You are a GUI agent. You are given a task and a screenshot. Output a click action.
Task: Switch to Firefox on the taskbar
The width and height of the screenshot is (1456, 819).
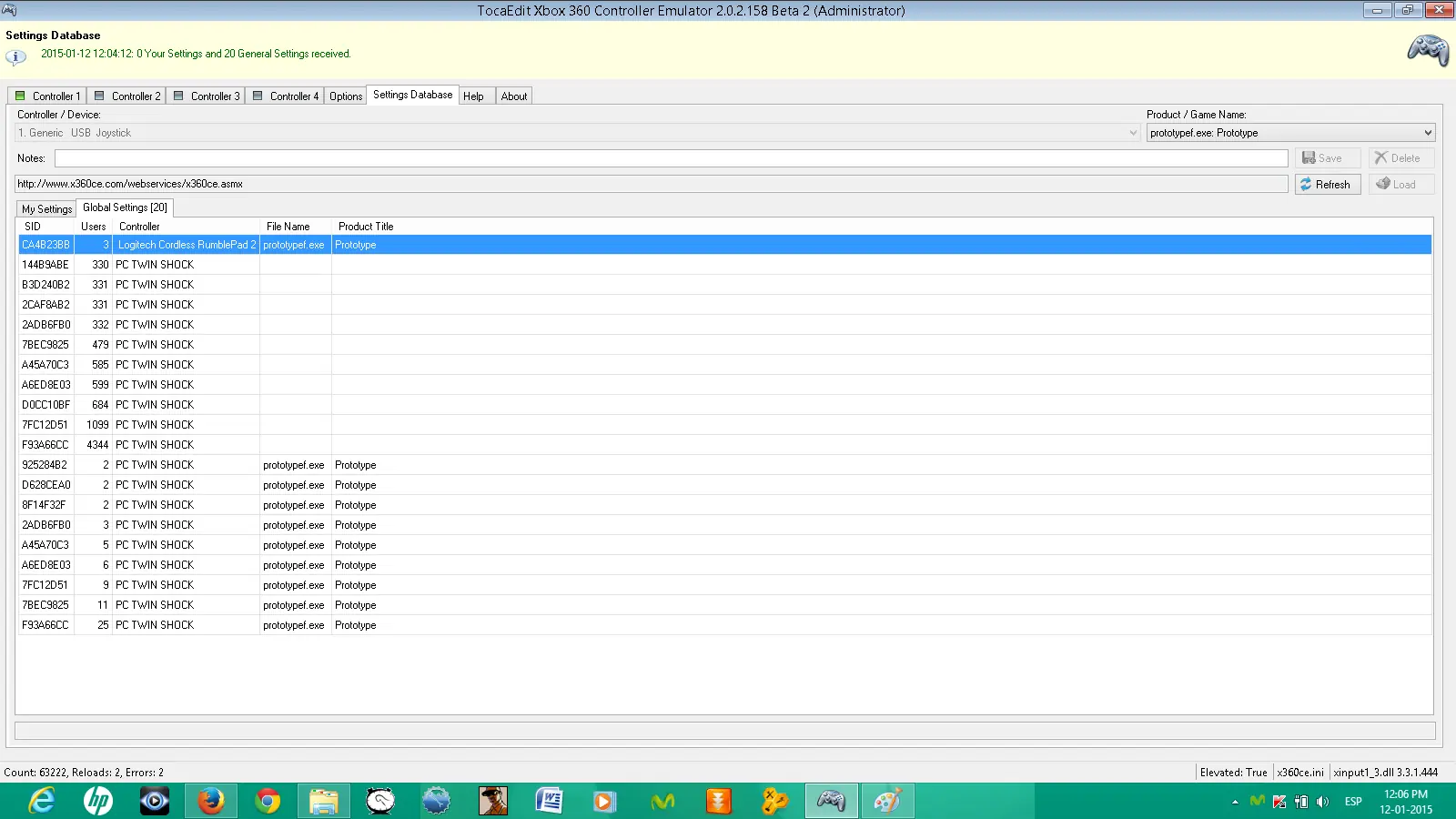pos(211,801)
